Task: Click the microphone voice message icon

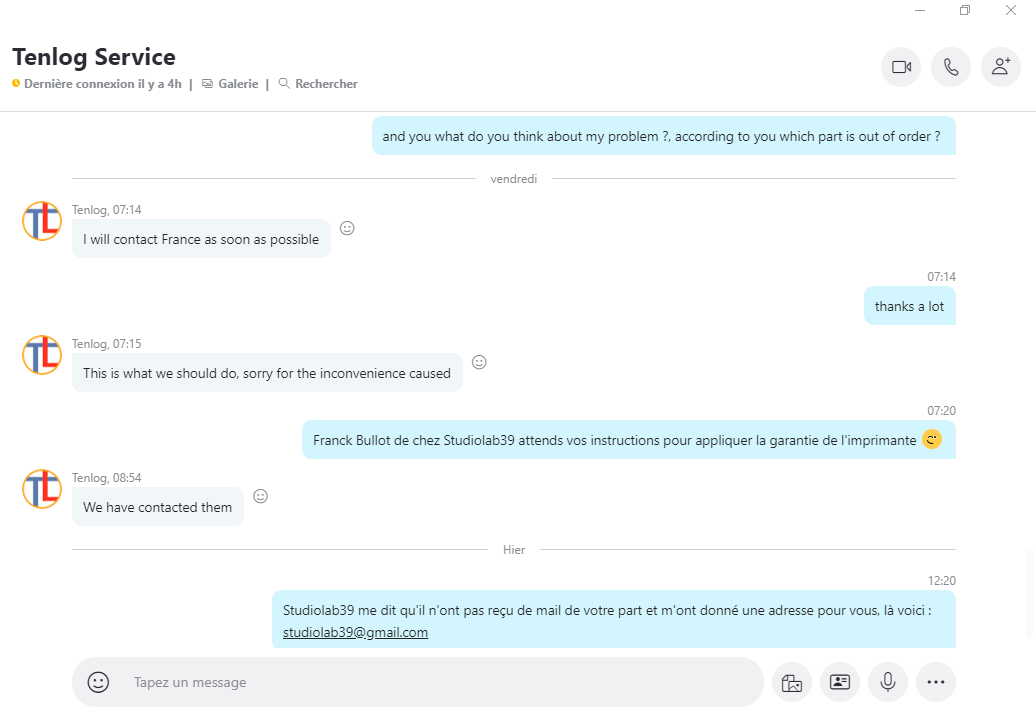Action: click(x=888, y=682)
